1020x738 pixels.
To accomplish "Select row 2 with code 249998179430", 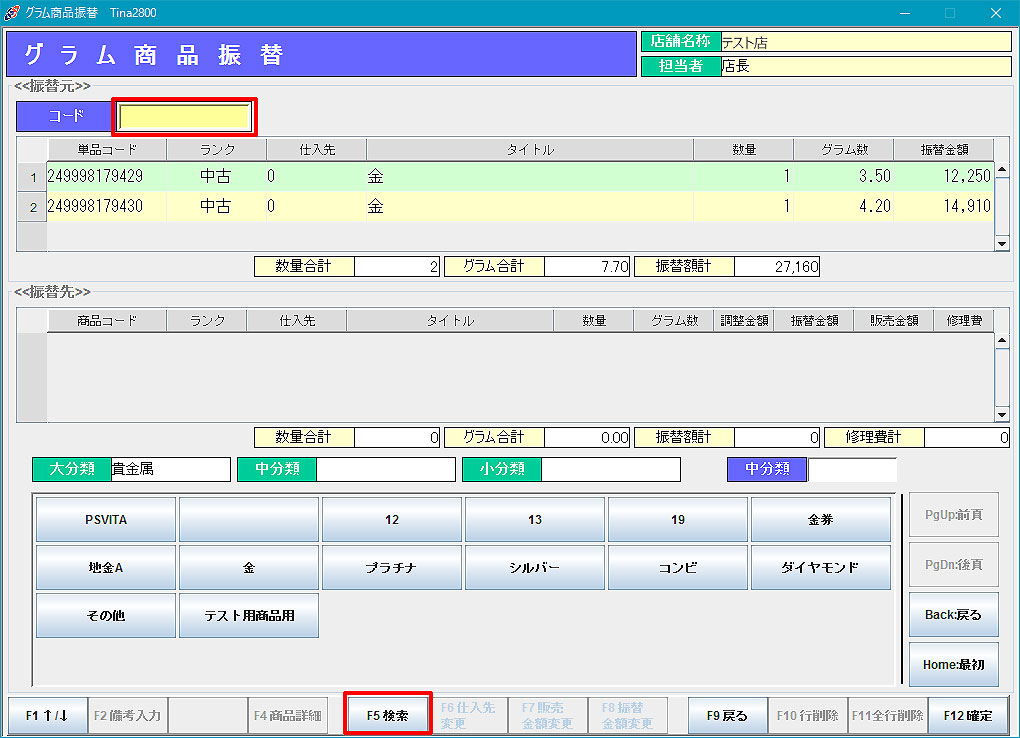I will [96, 207].
